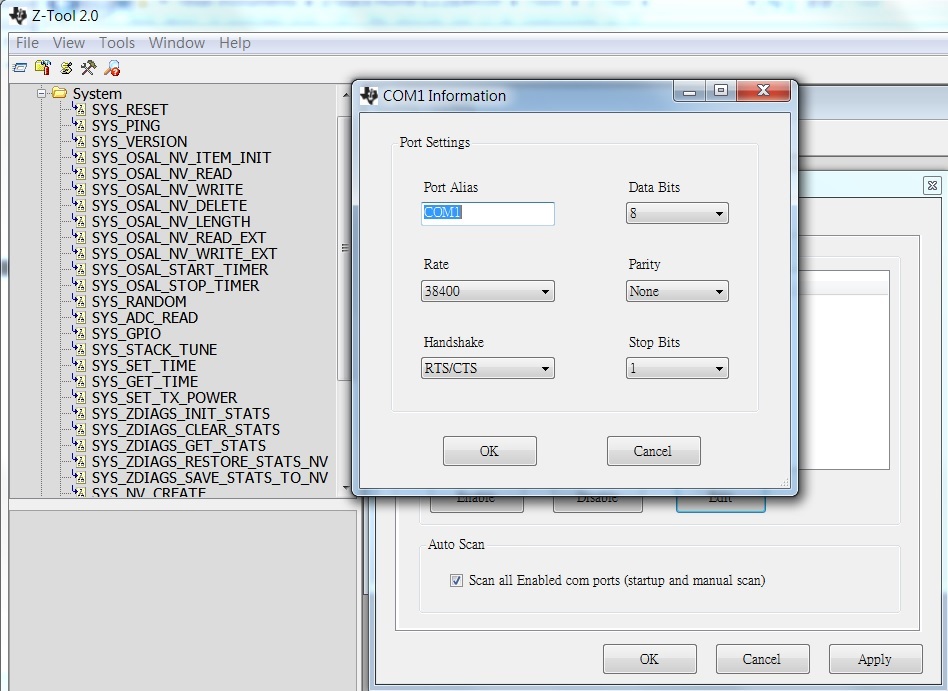Select SYS_OSAL_NV_READ_EXT in the tree

(x=179, y=238)
